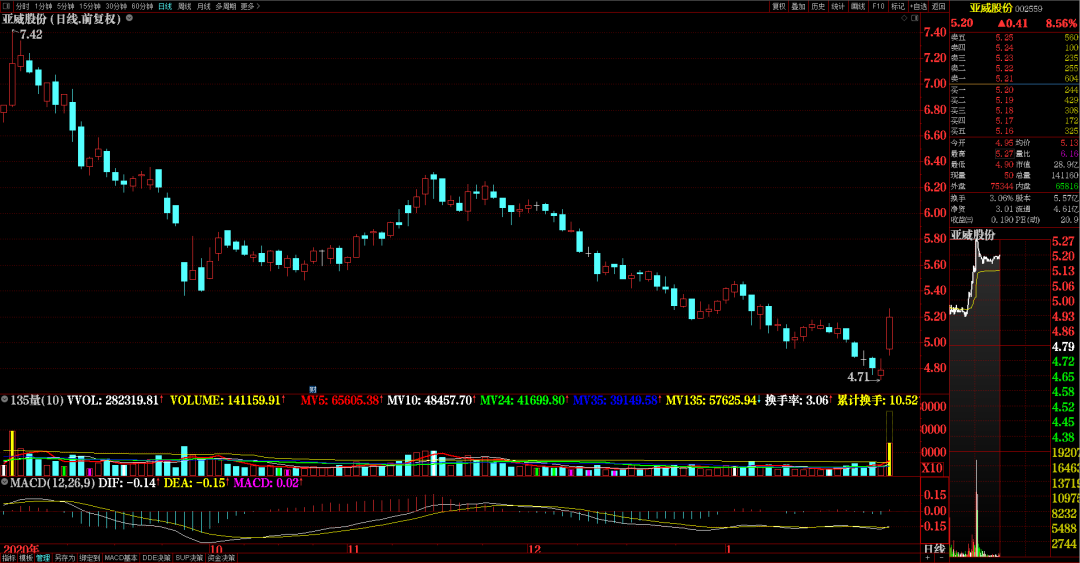
Task: Click 买一 bid price 5.20 row
Action: 1015,90
